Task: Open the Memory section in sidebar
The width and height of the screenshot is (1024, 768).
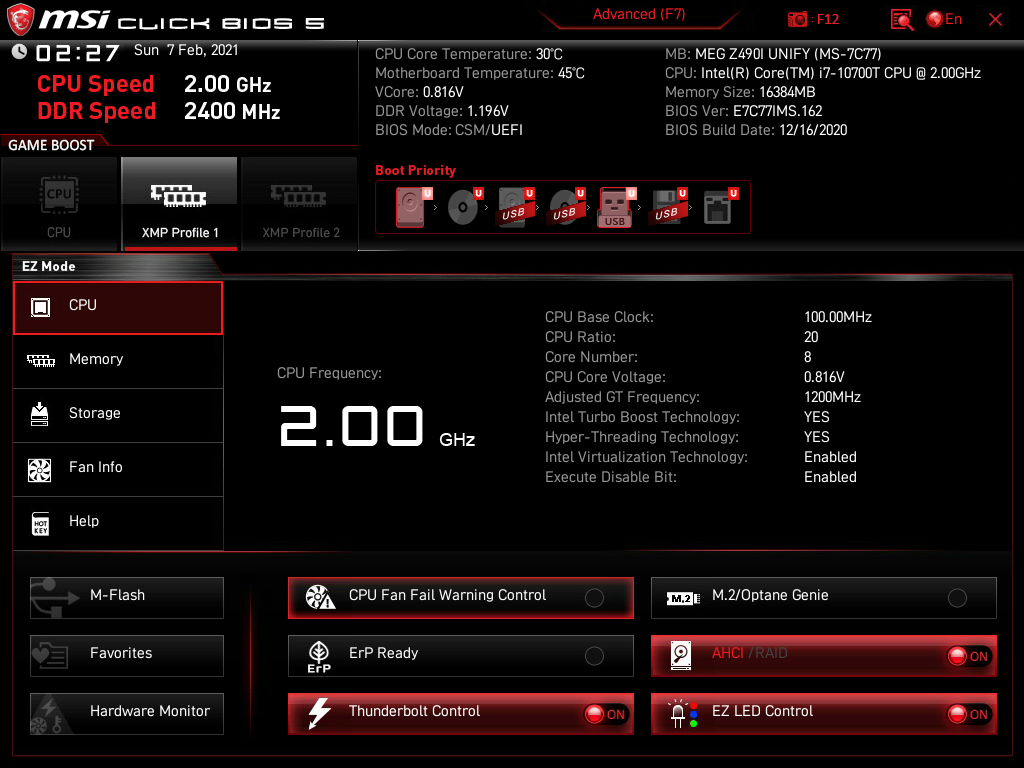Action: click(118, 360)
